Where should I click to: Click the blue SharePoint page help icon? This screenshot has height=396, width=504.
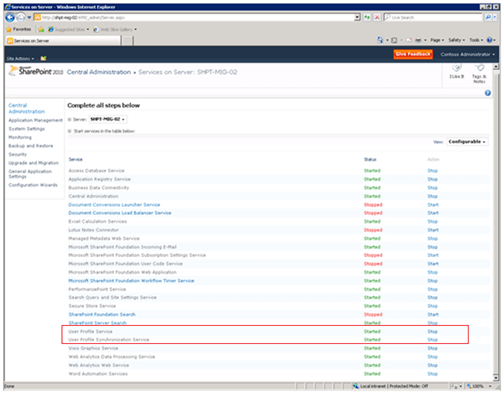click(x=488, y=93)
